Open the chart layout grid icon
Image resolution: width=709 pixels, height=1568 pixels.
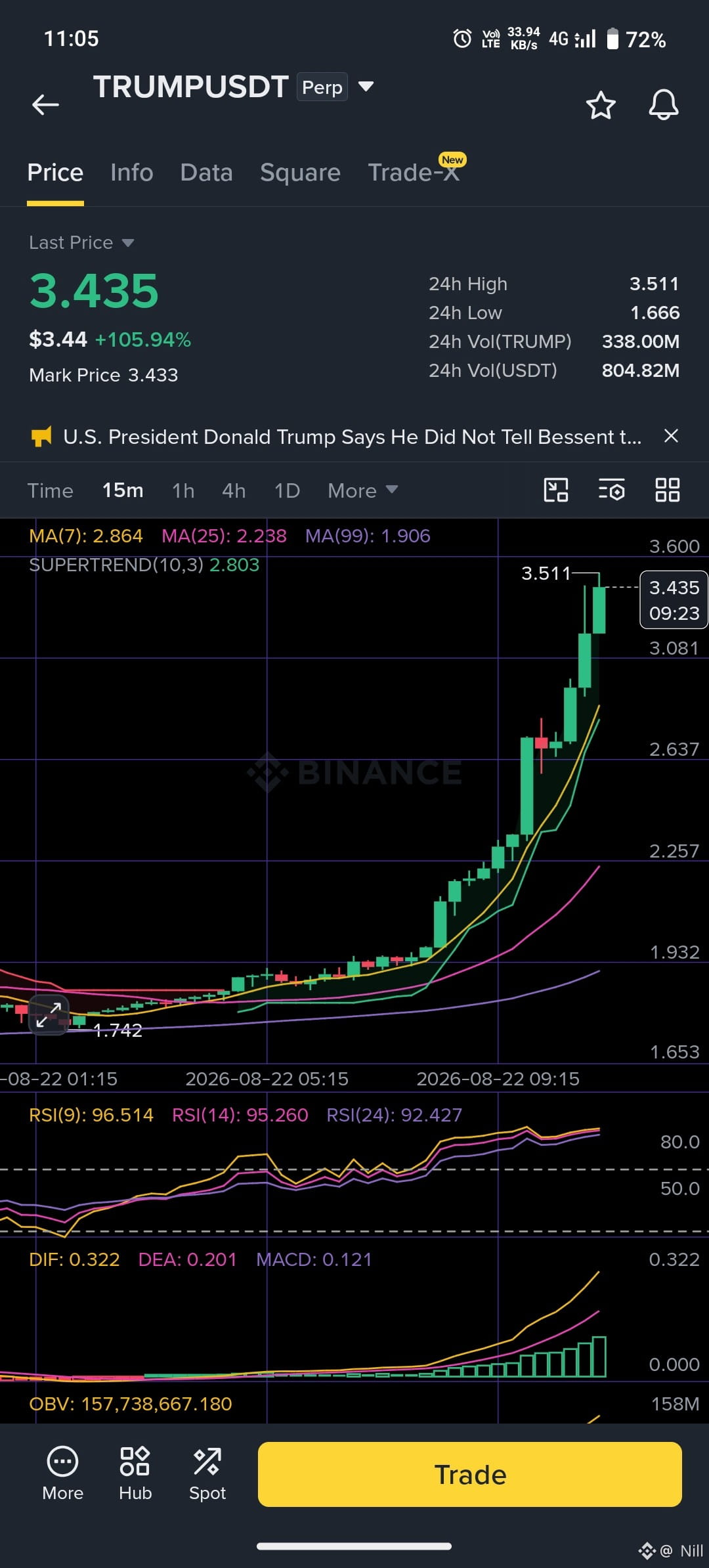667,490
